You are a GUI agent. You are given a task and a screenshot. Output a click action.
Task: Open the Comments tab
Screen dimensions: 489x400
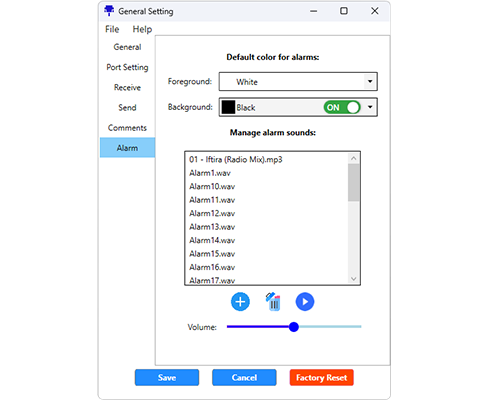(x=127, y=128)
